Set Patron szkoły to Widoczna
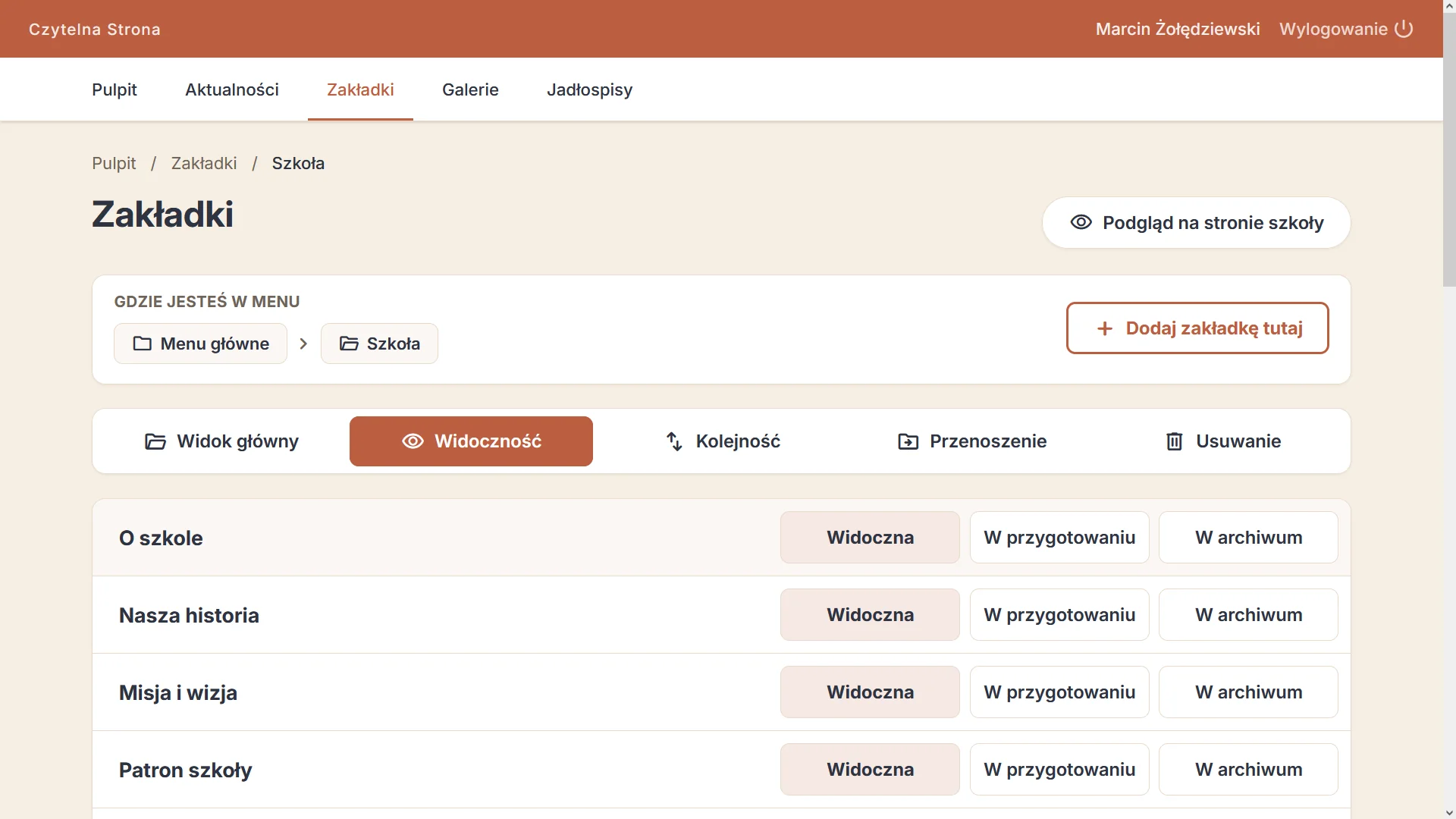Image resolution: width=1456 pixels, height=819 pixels. coord(870,770)
